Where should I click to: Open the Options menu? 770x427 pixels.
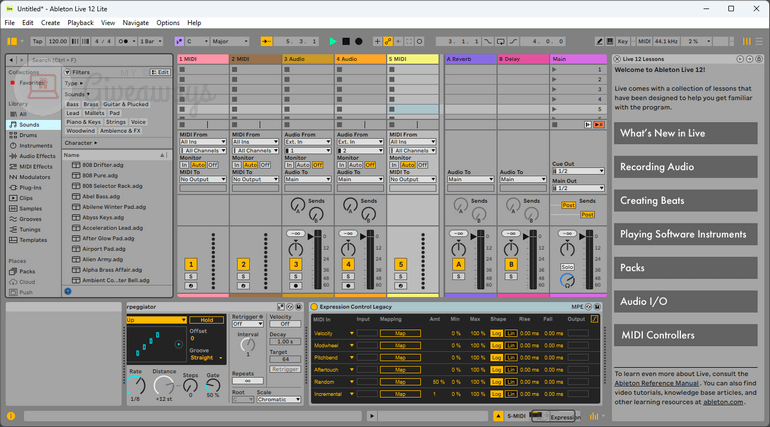168,23
